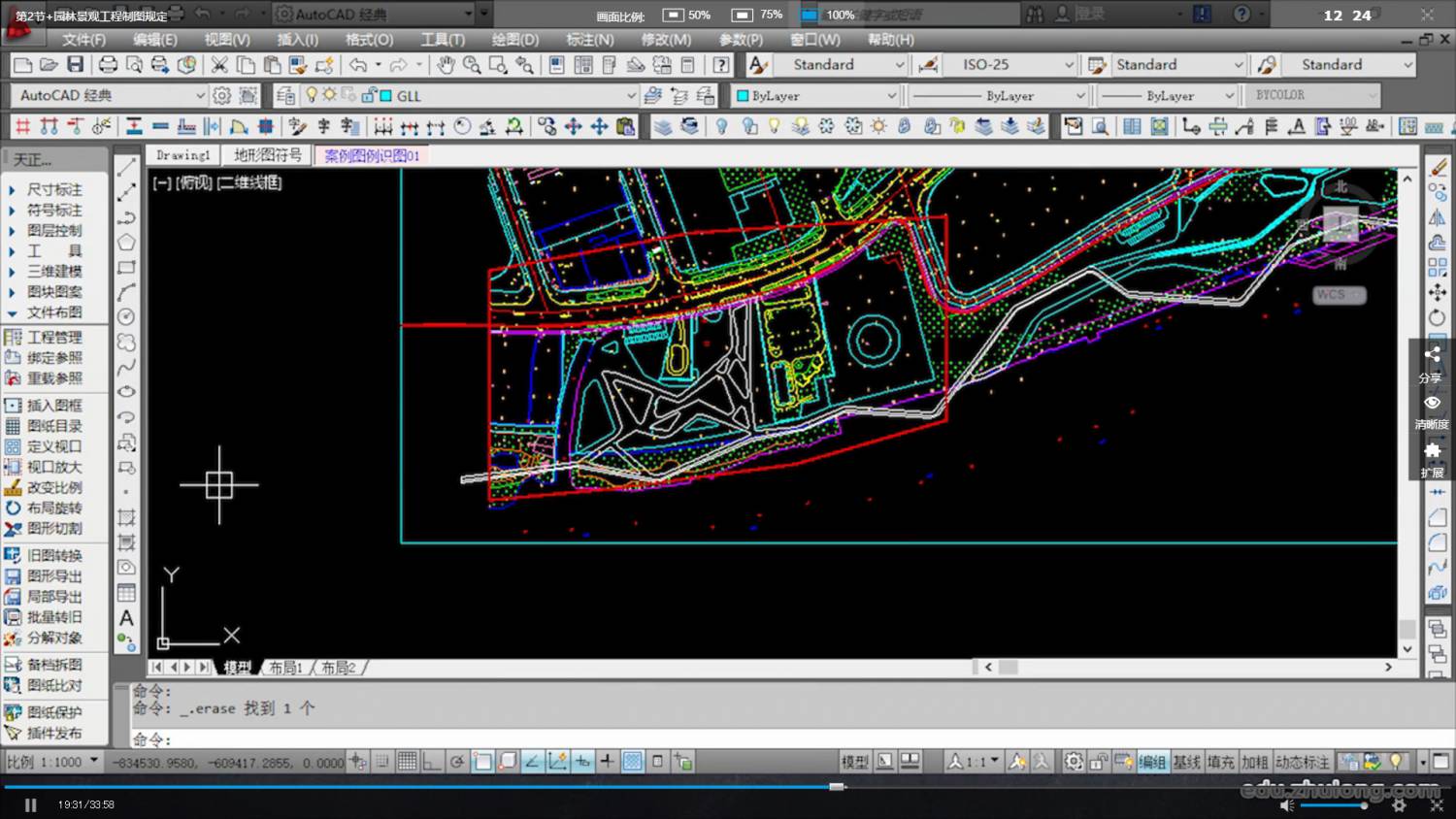Adjust the video volume slider

coord(1332,804)
